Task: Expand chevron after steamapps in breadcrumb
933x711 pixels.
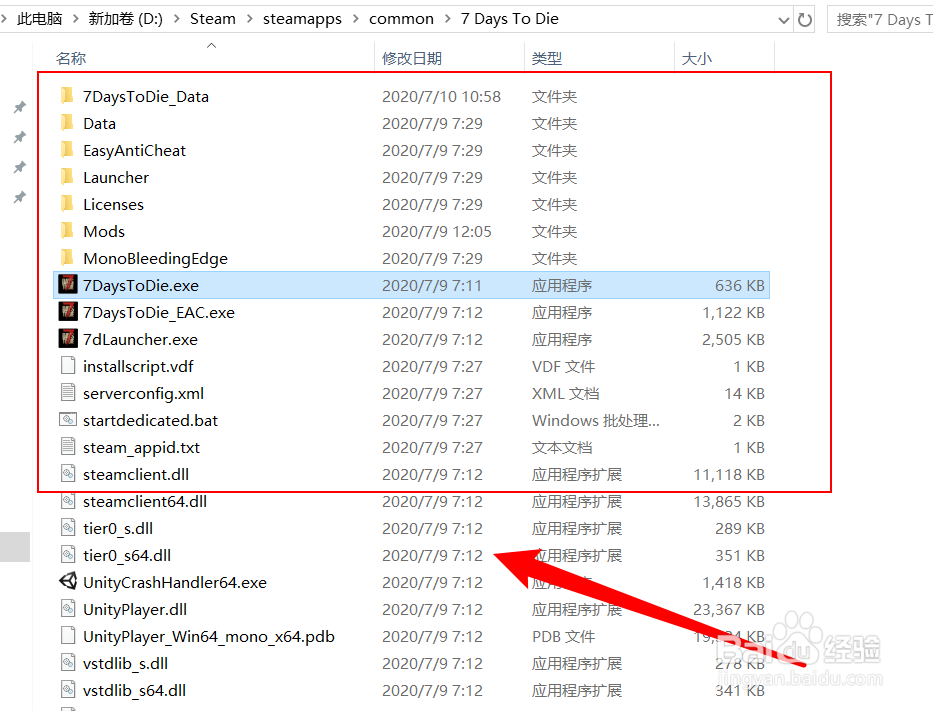Action: tap(356, 19)
